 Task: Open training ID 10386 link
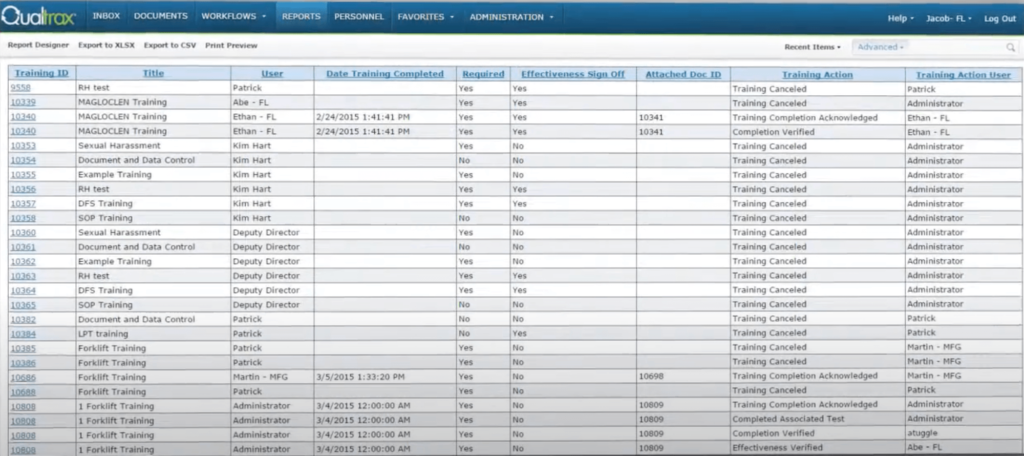23,363
